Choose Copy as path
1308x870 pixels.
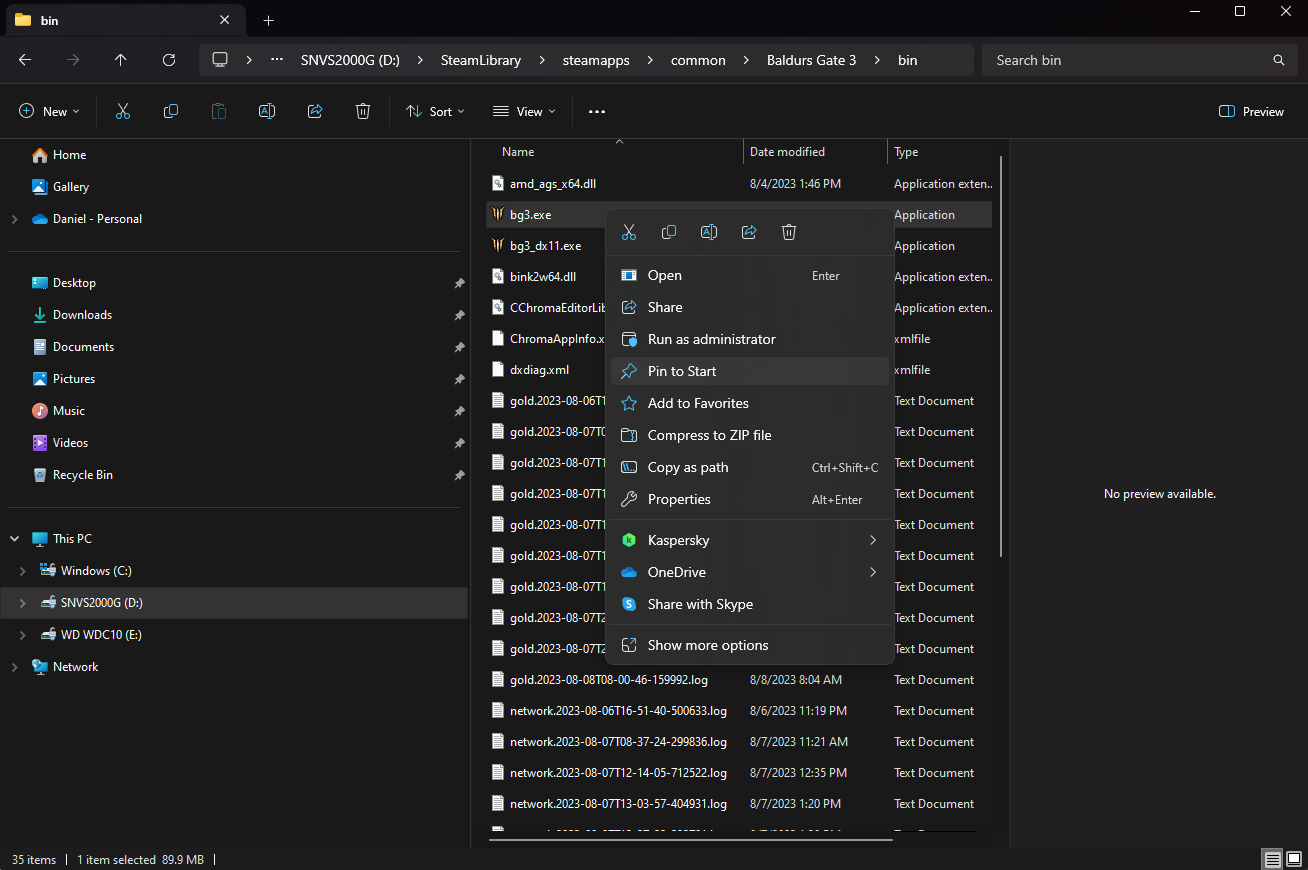(x=749, y=467)
